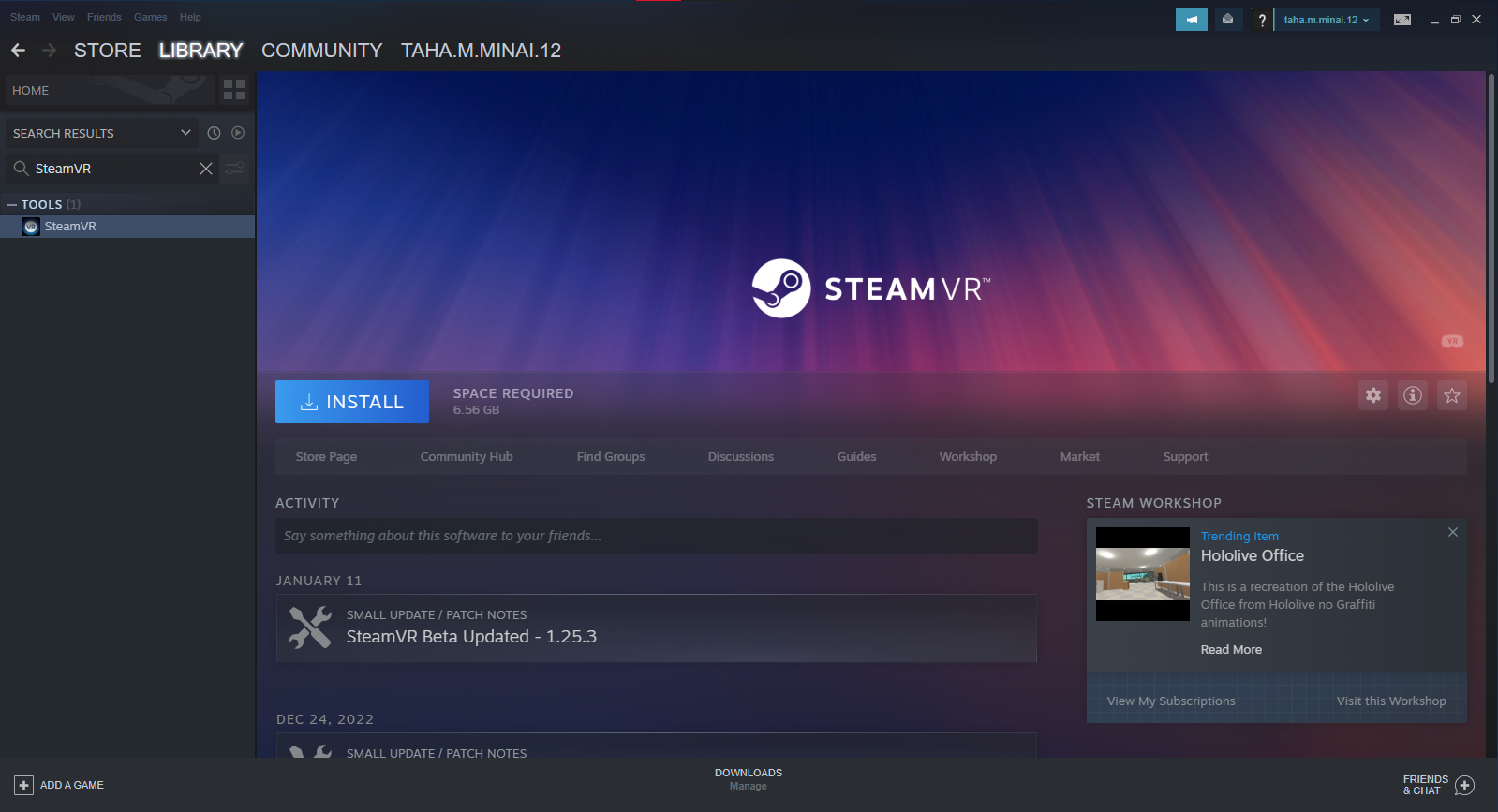1498x812 pixels.
Task: Open the Hololive Office workshop thumbnail
Action: [x=1143, y=574]
